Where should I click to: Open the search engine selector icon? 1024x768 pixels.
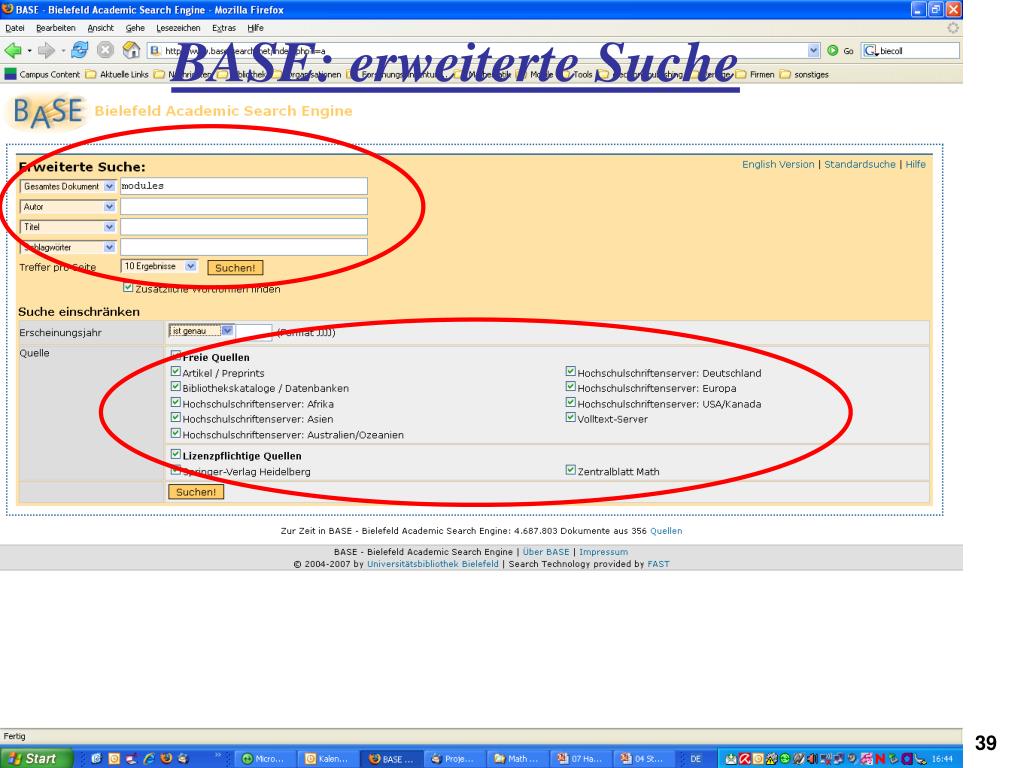click(871, 50)
